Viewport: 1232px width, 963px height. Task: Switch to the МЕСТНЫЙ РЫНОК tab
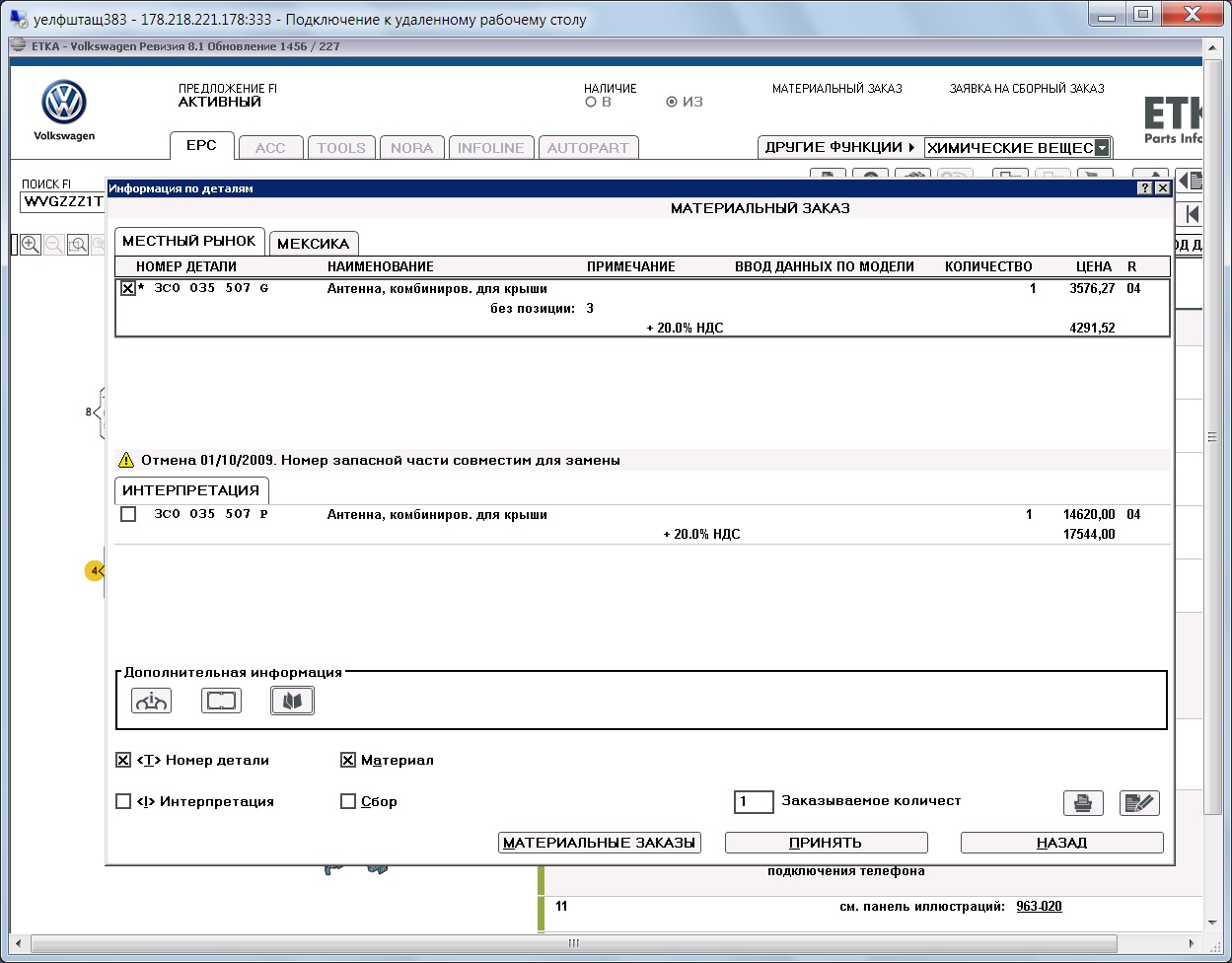coord(189,241)
